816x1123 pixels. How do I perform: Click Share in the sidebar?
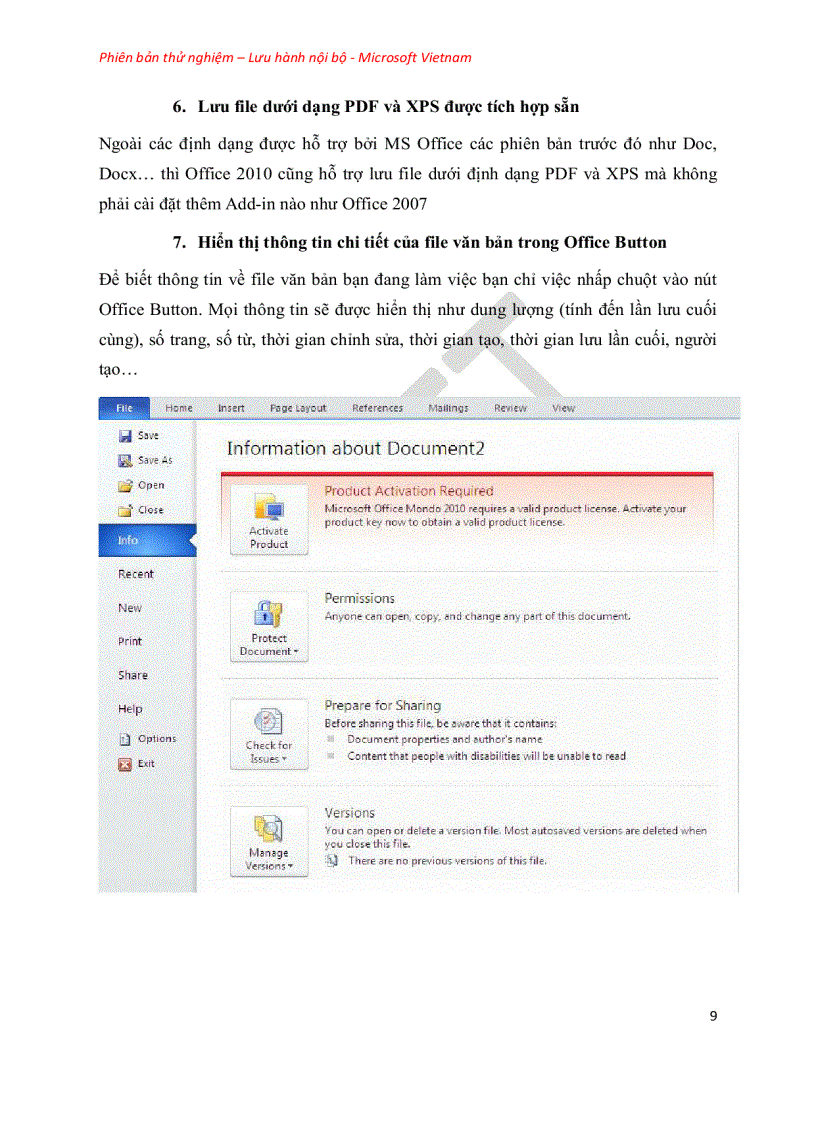point(132,675)
